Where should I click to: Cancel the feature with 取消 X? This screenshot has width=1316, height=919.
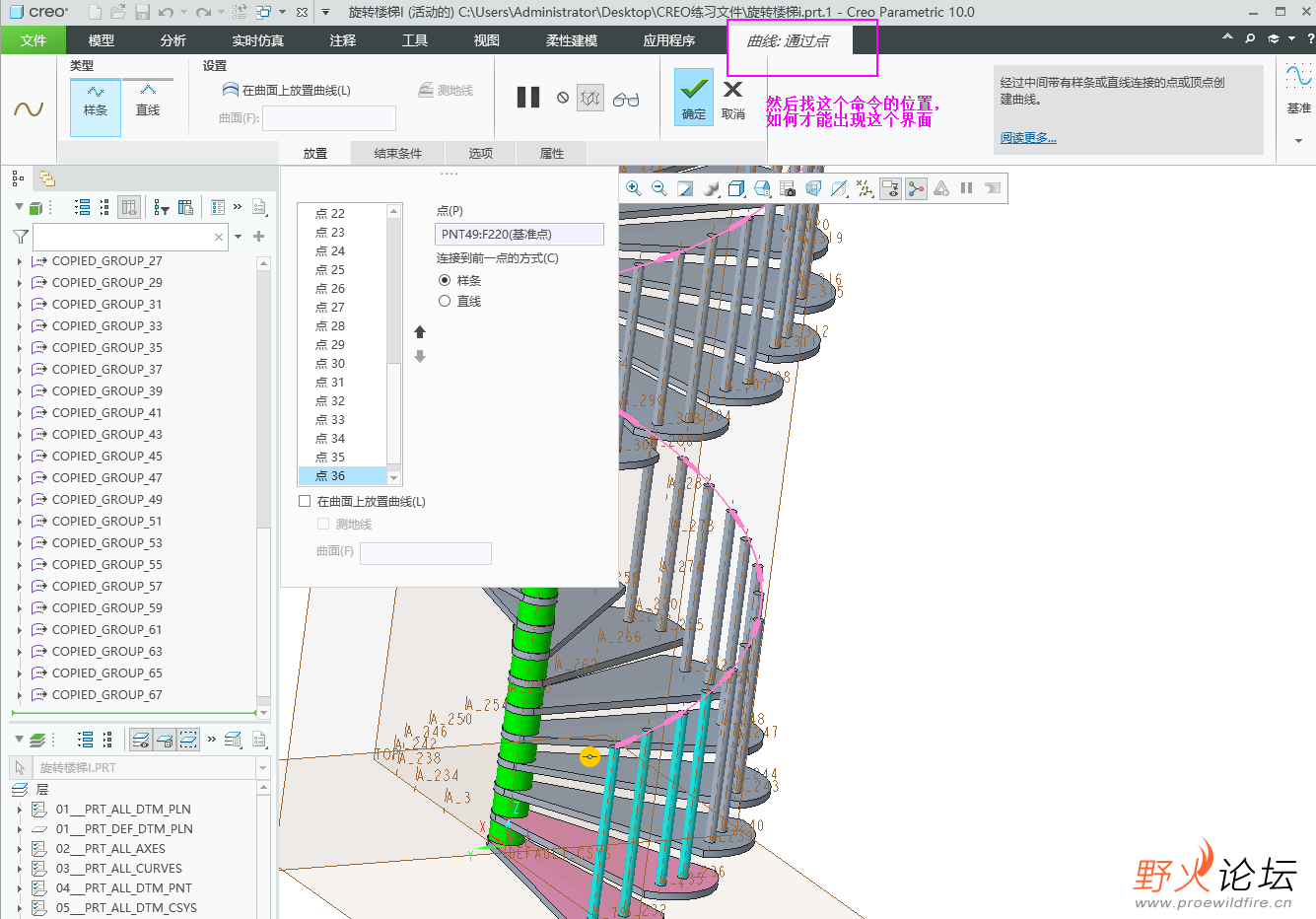click(x=732, y=99)
